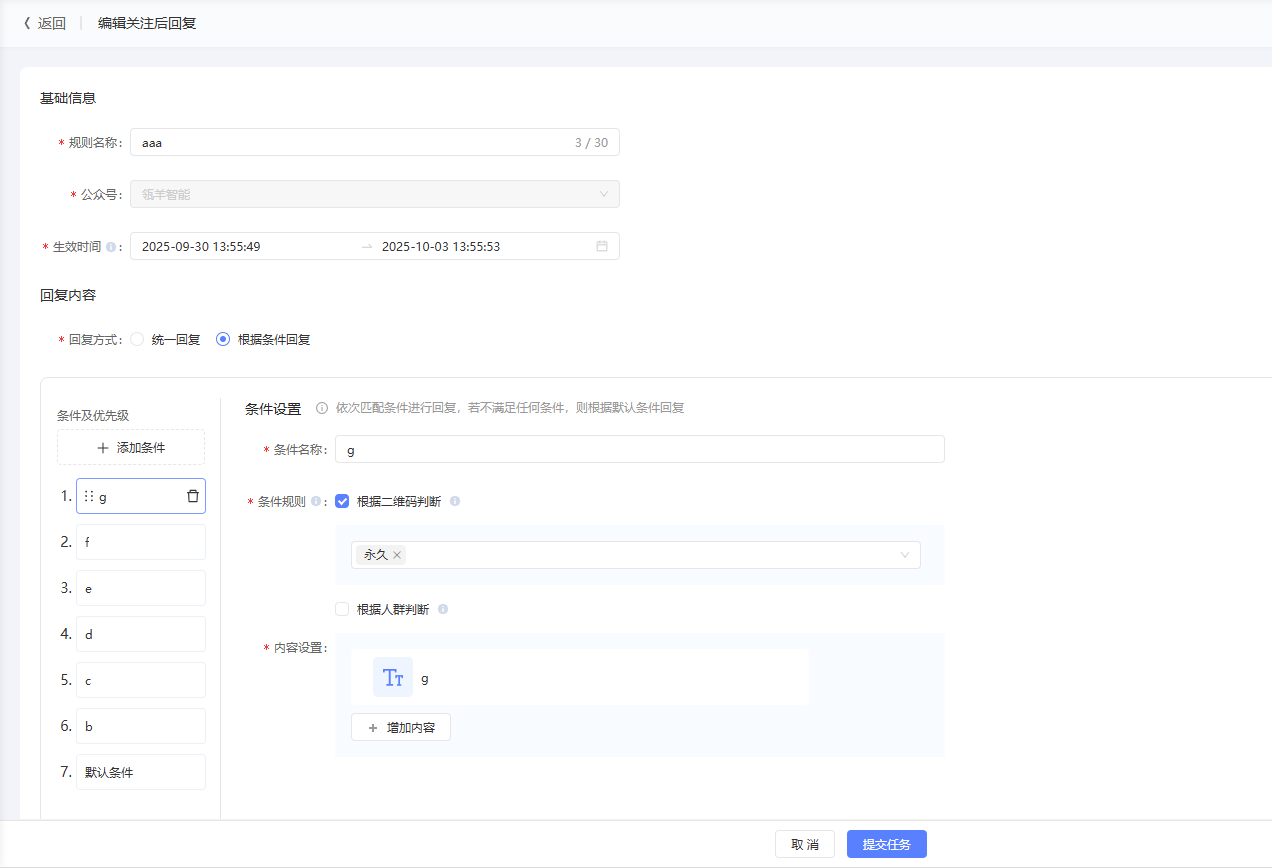Click the 添加条件 button
Viewport: 1272px width, 868px height.
point(131,447)
